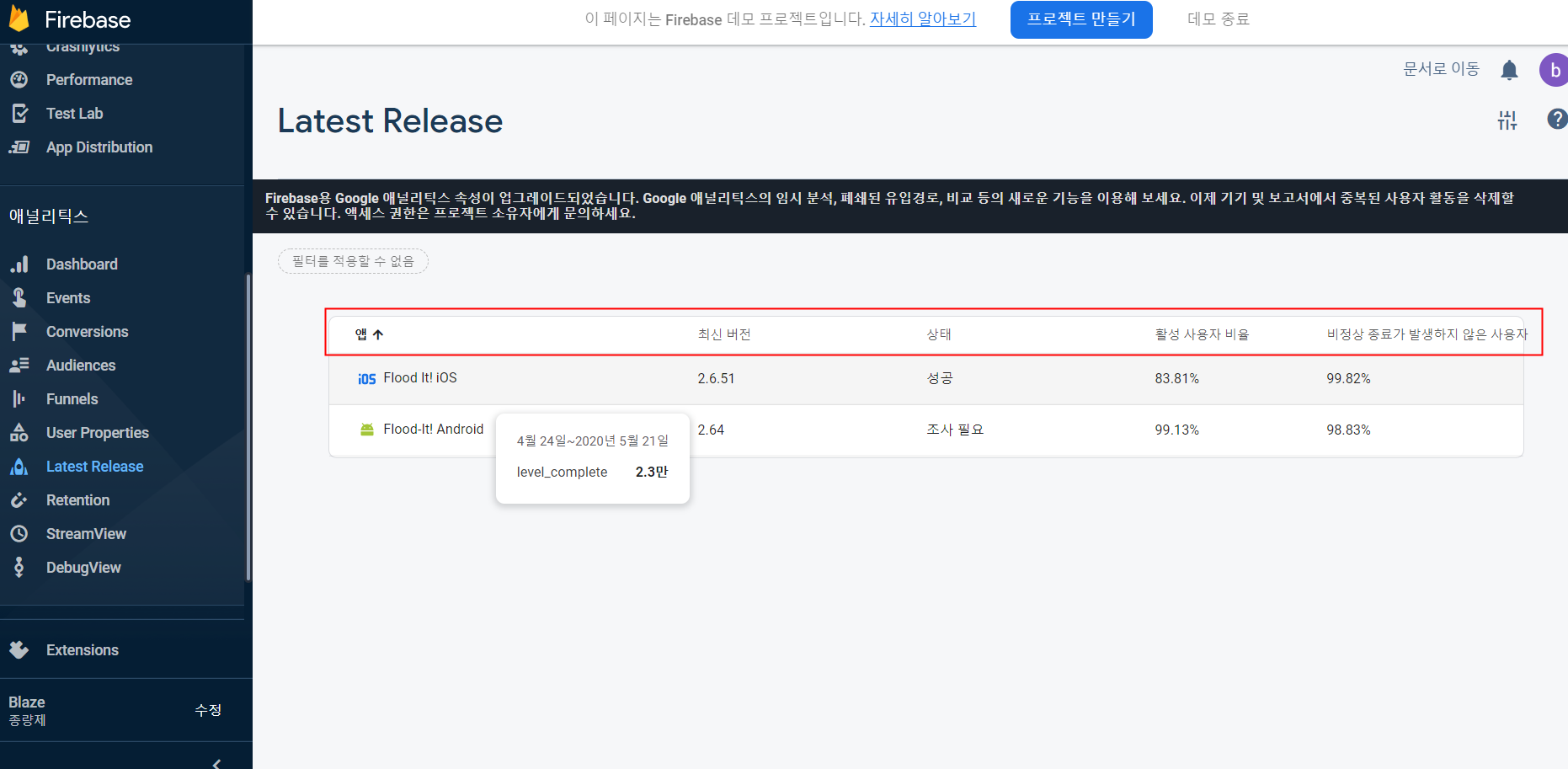Screen dimensions: 1568x769
Task: Open Events in the sidebar
Action: point(68,298)
